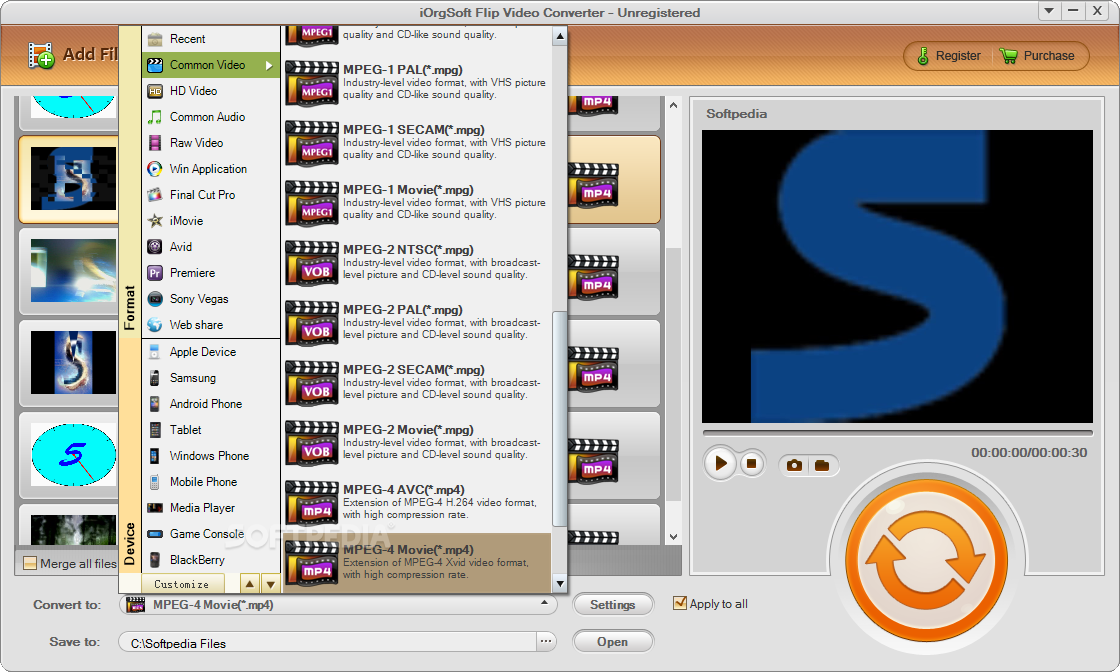
Task: Select the blue clock S video thumbnail
Action: [73, 455]
